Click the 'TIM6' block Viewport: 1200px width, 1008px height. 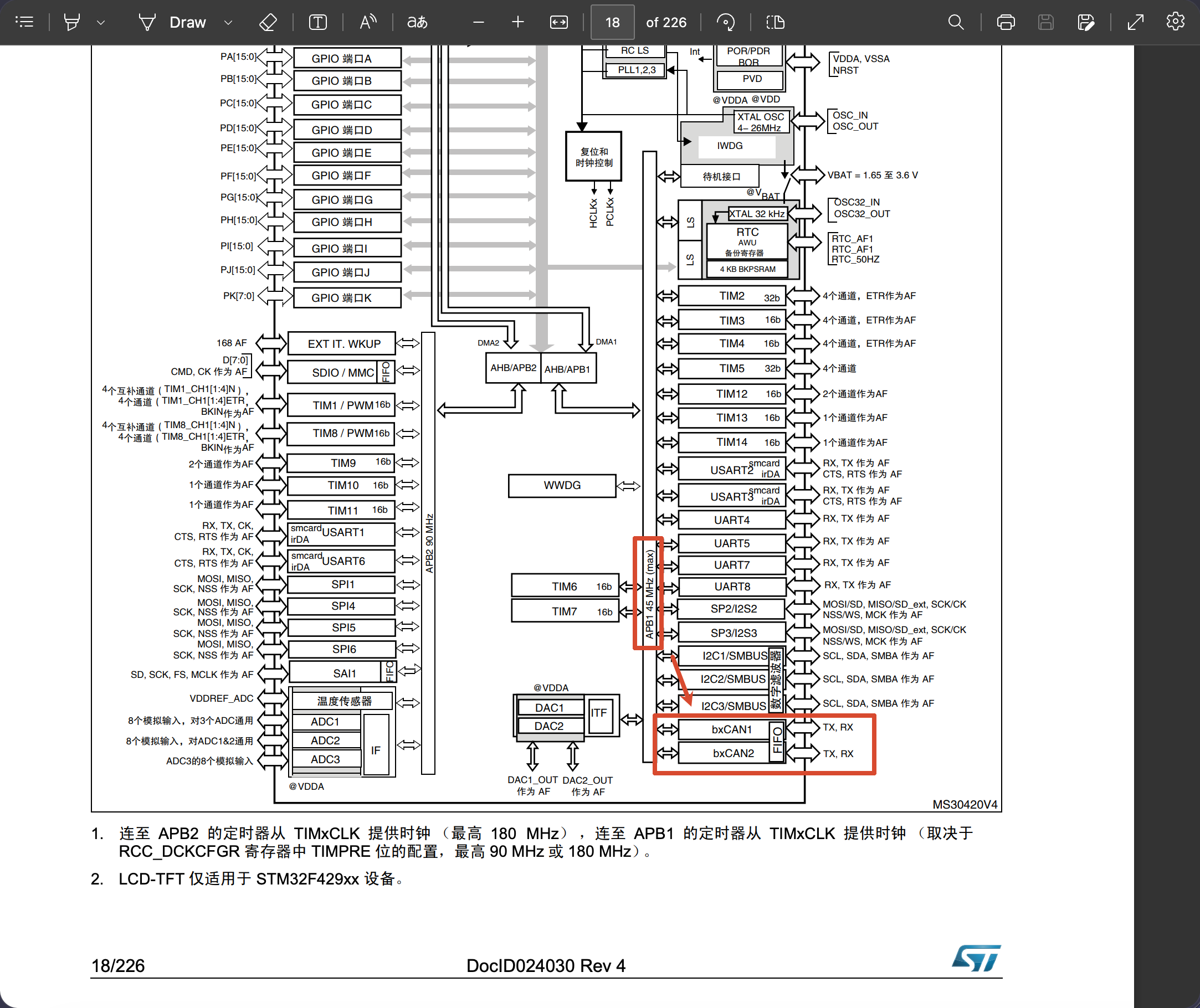[566, 587]
